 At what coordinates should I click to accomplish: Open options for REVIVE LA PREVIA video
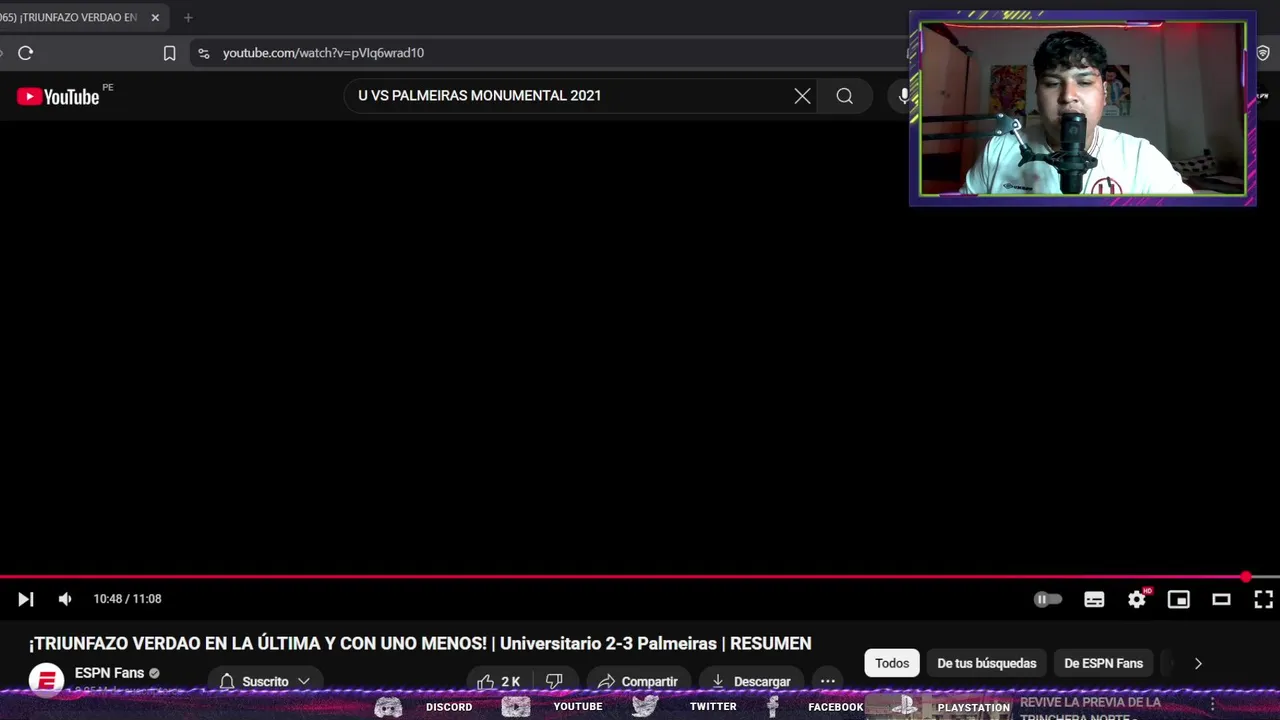coord(1212,704)
